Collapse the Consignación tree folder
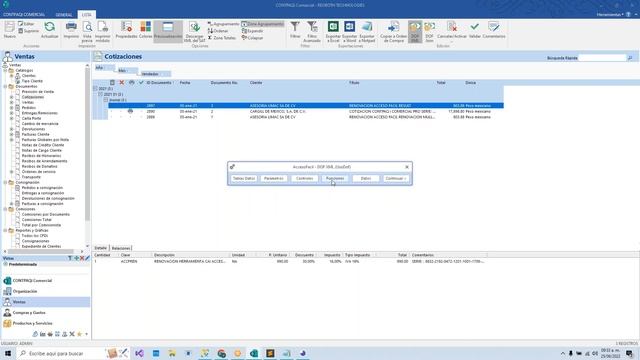Screen dimensions: 640x360 tap(5, 182)
